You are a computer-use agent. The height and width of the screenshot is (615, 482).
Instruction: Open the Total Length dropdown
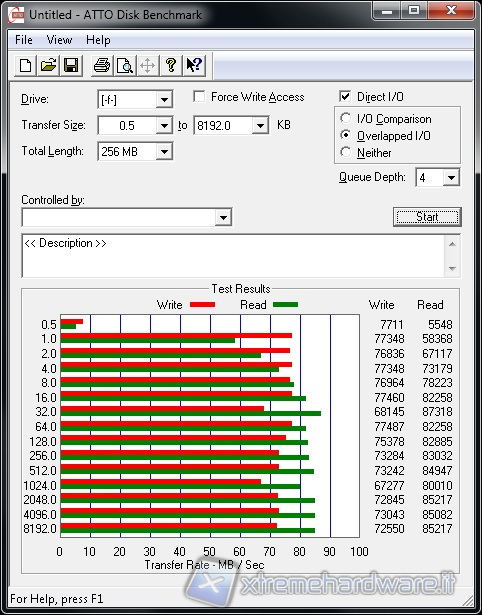(x=164, y=151)
